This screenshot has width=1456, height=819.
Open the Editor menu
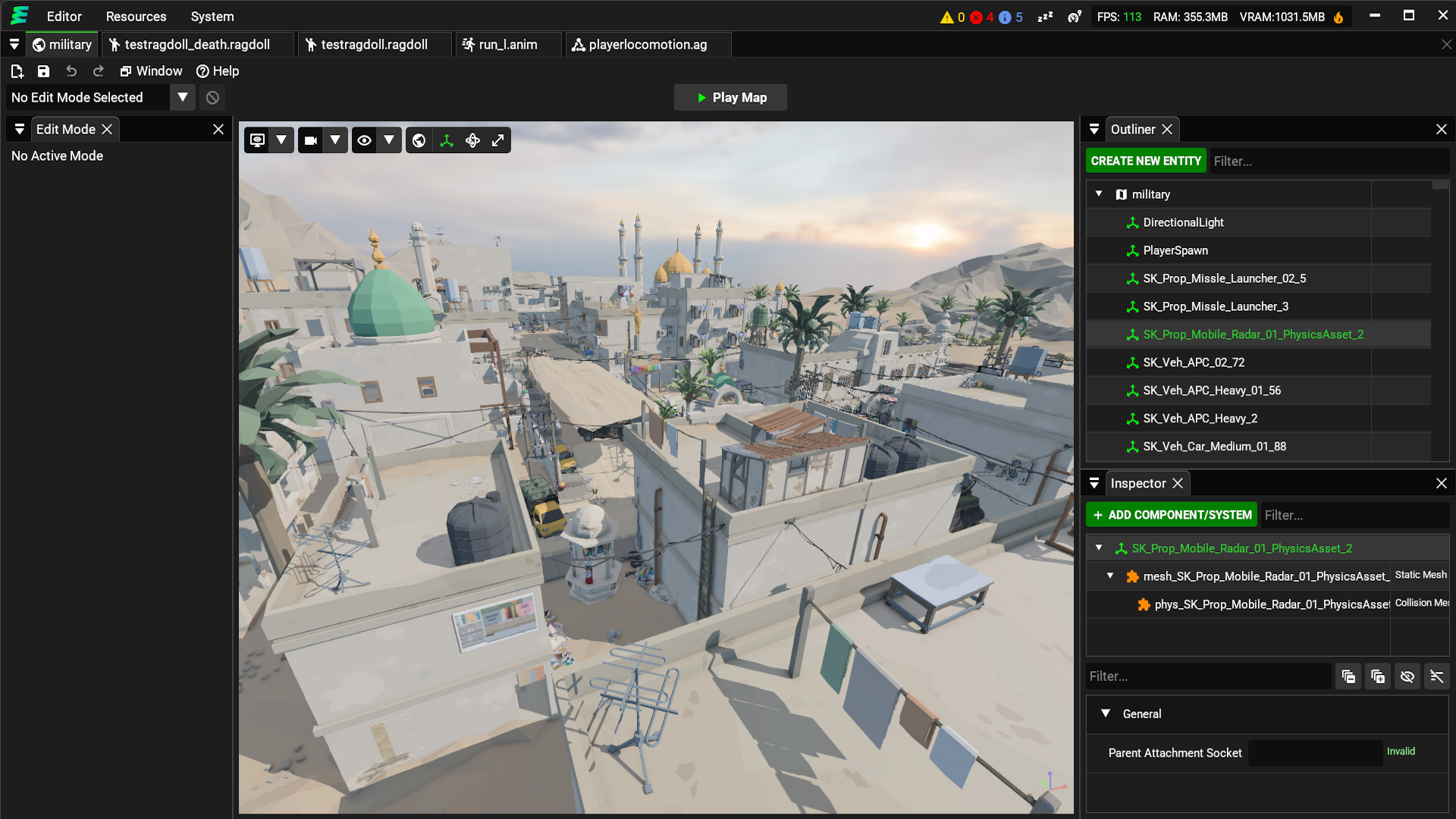point(64,17)
